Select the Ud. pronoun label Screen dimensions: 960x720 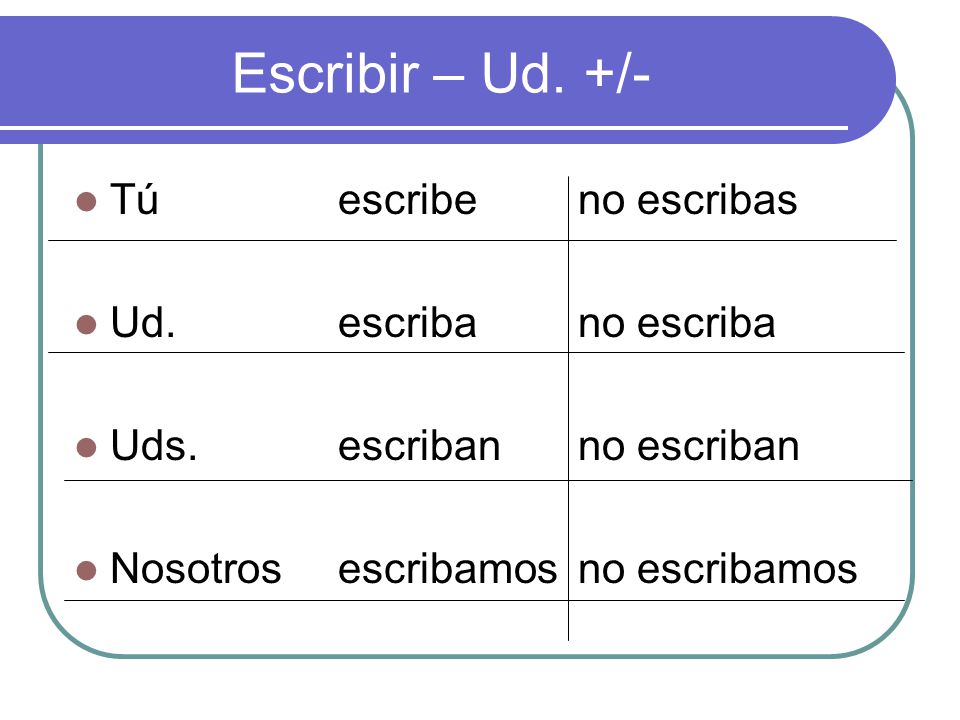tap(143, 322)
